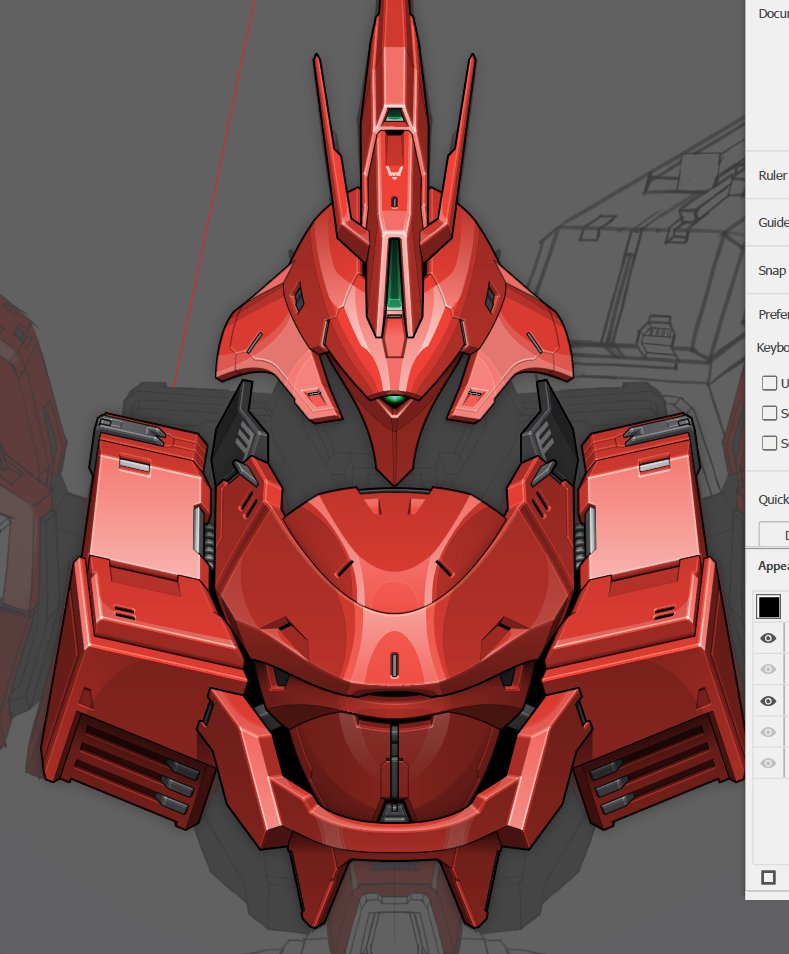Viewport: 789px width, 954px height.
Task: Click the 'Prefer' text in Properties panel
Action: (773, 314)
